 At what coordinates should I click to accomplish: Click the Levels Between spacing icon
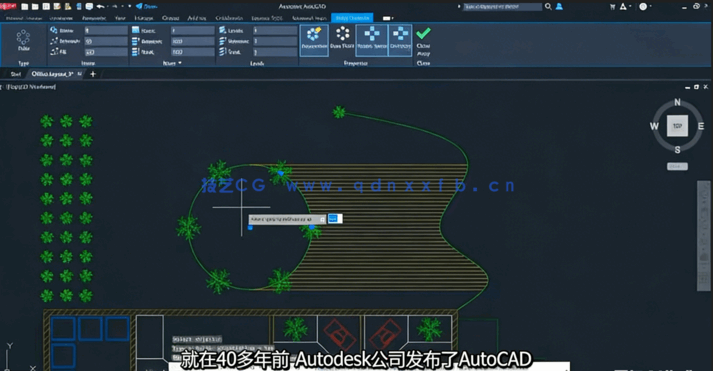pyautogui.click(x=222, y=41)
